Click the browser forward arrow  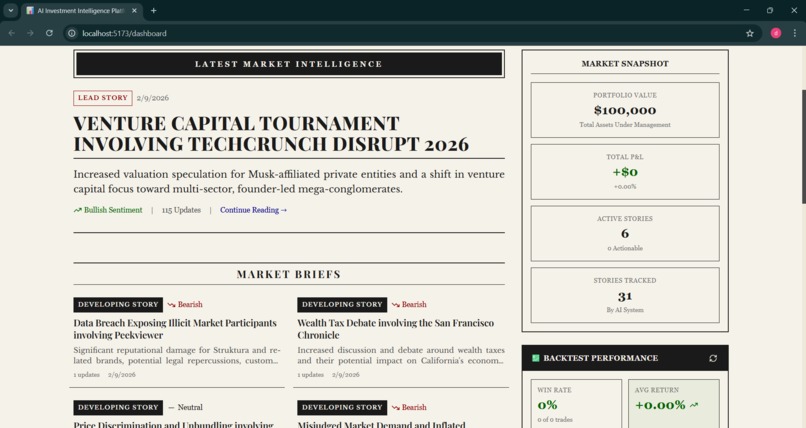[30, 33]
